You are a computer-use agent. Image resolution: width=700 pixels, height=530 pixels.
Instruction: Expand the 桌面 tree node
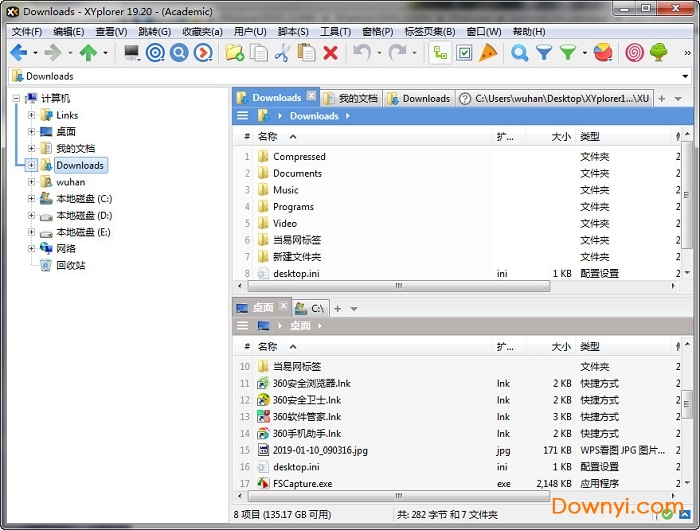pos(31,132)
